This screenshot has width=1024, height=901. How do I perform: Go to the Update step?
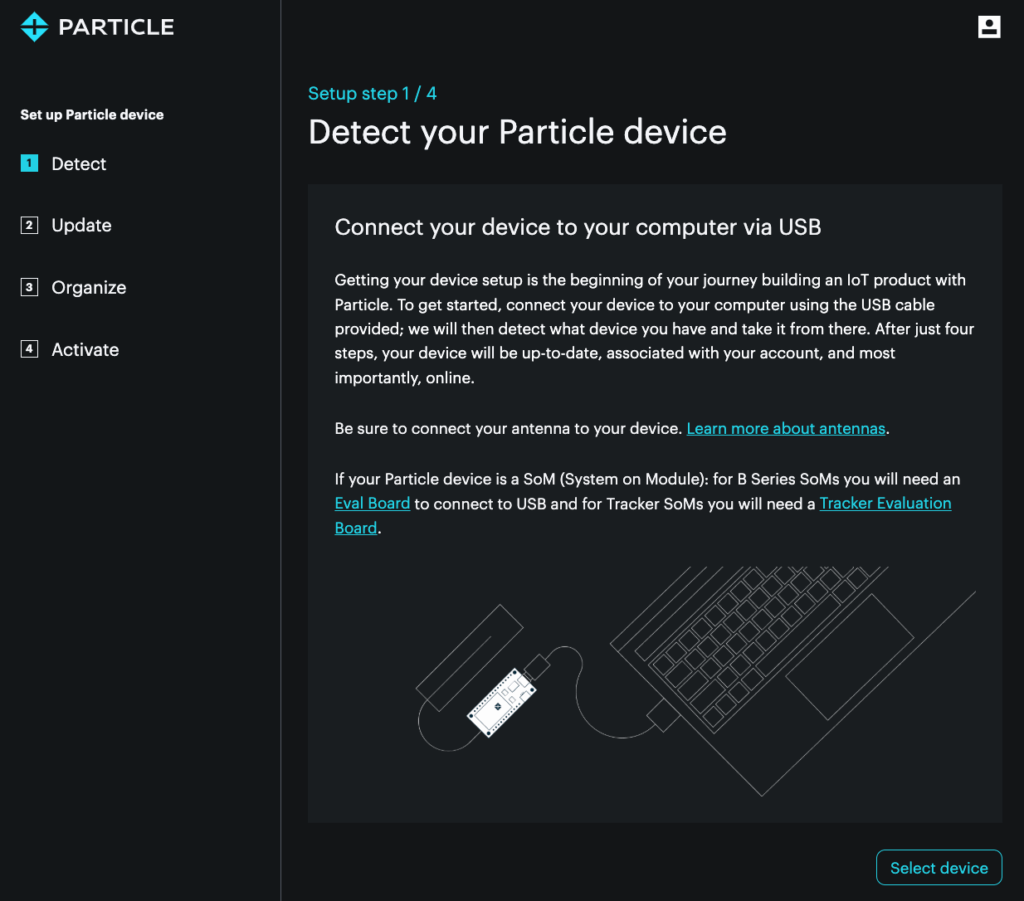(x=81, y=226)
